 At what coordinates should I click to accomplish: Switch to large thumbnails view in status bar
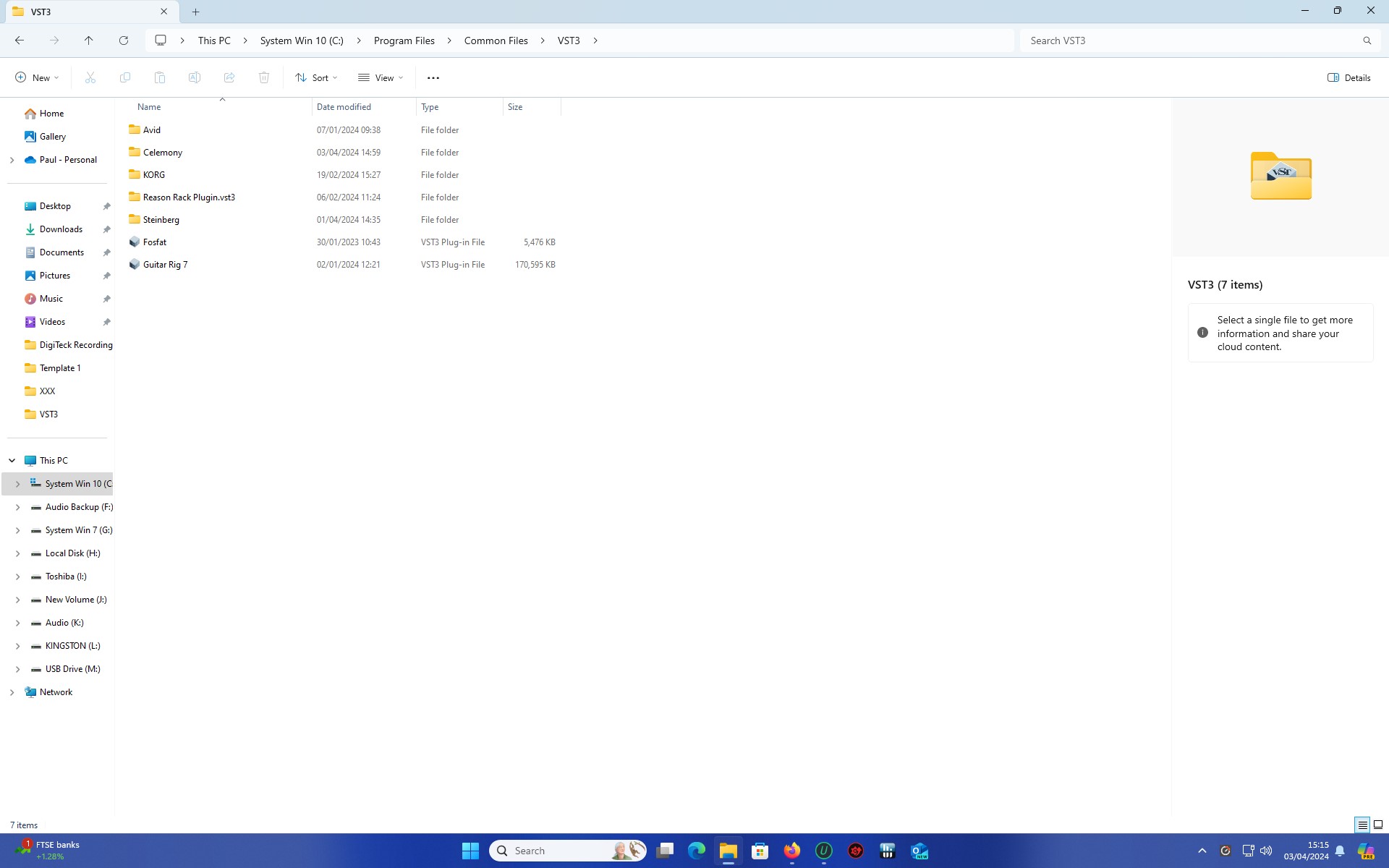pos(1378,825)
